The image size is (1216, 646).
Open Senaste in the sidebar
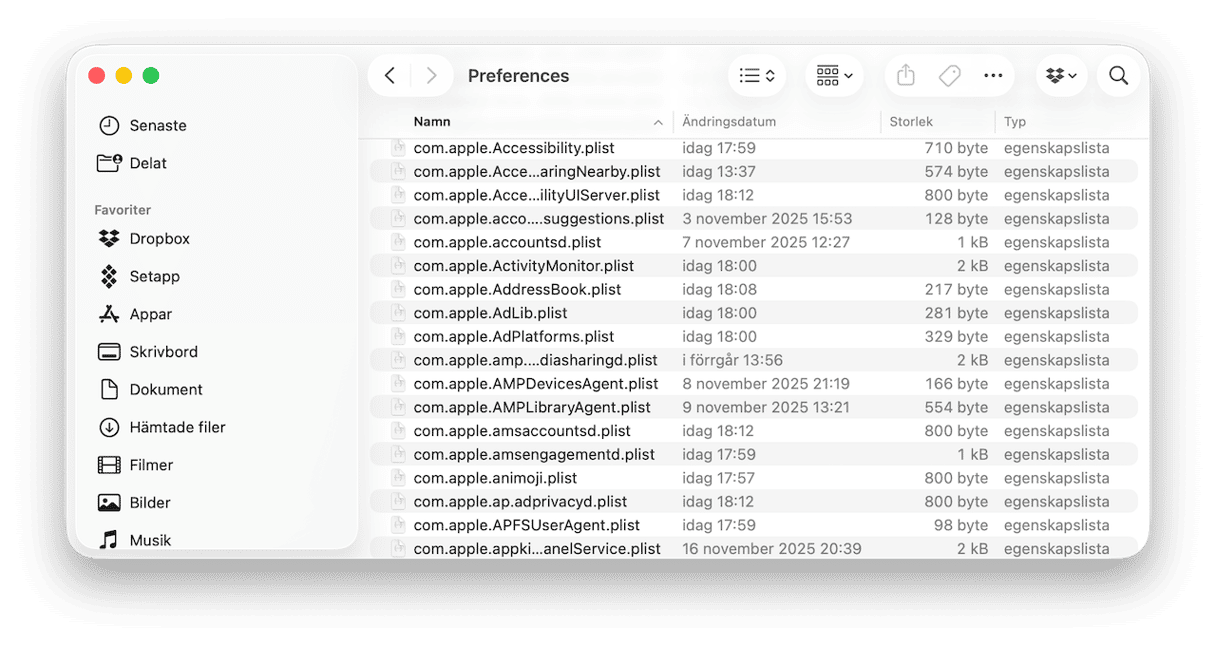point(158,126)
